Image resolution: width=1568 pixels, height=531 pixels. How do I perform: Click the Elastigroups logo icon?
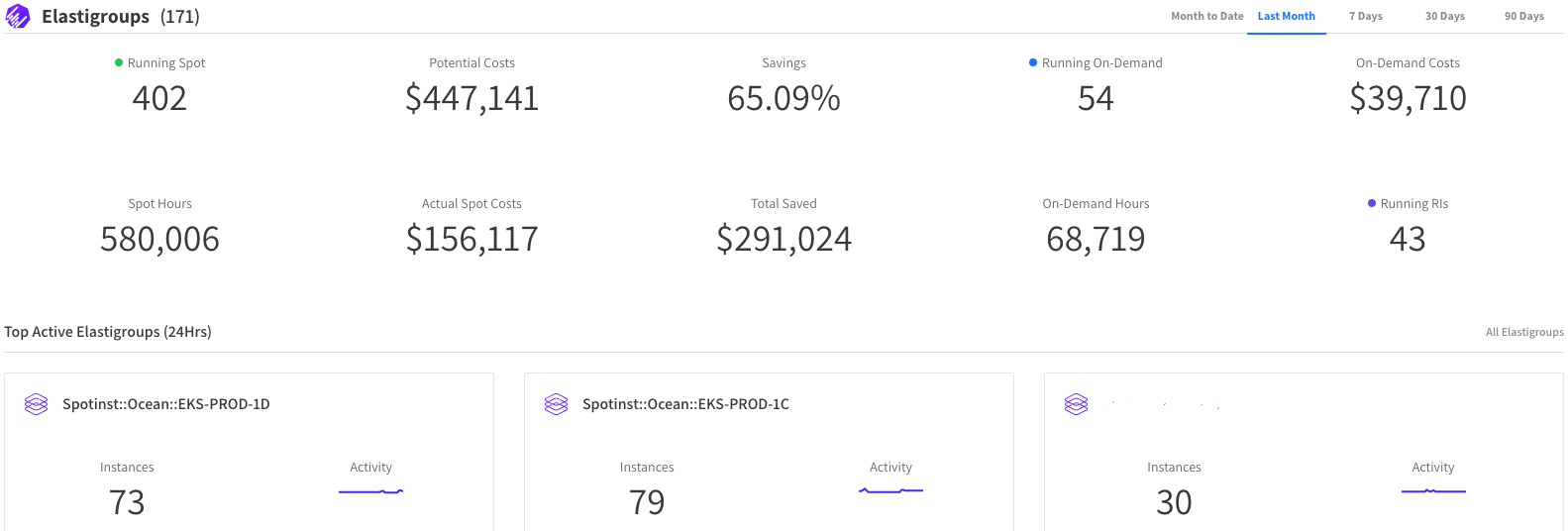click(18, 17)
